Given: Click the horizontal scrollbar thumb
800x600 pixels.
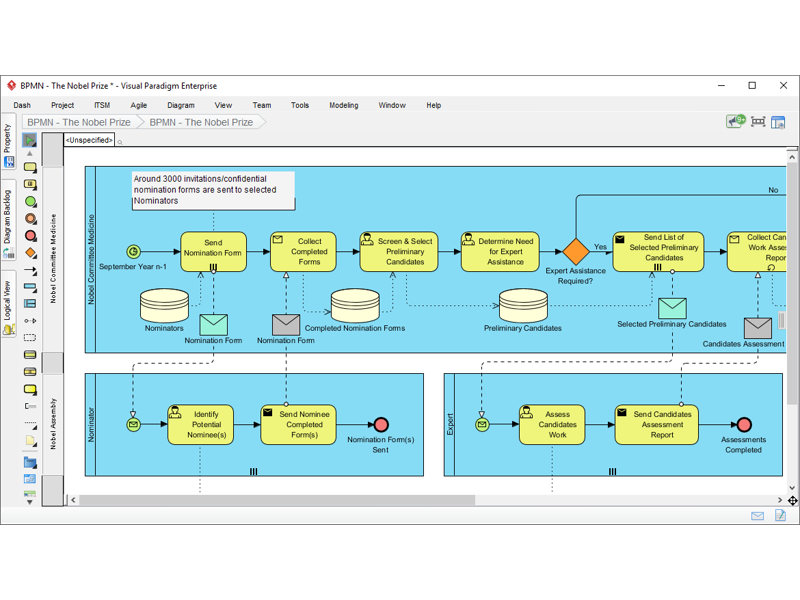Looking at the screenshot, I should coord(277,500).
